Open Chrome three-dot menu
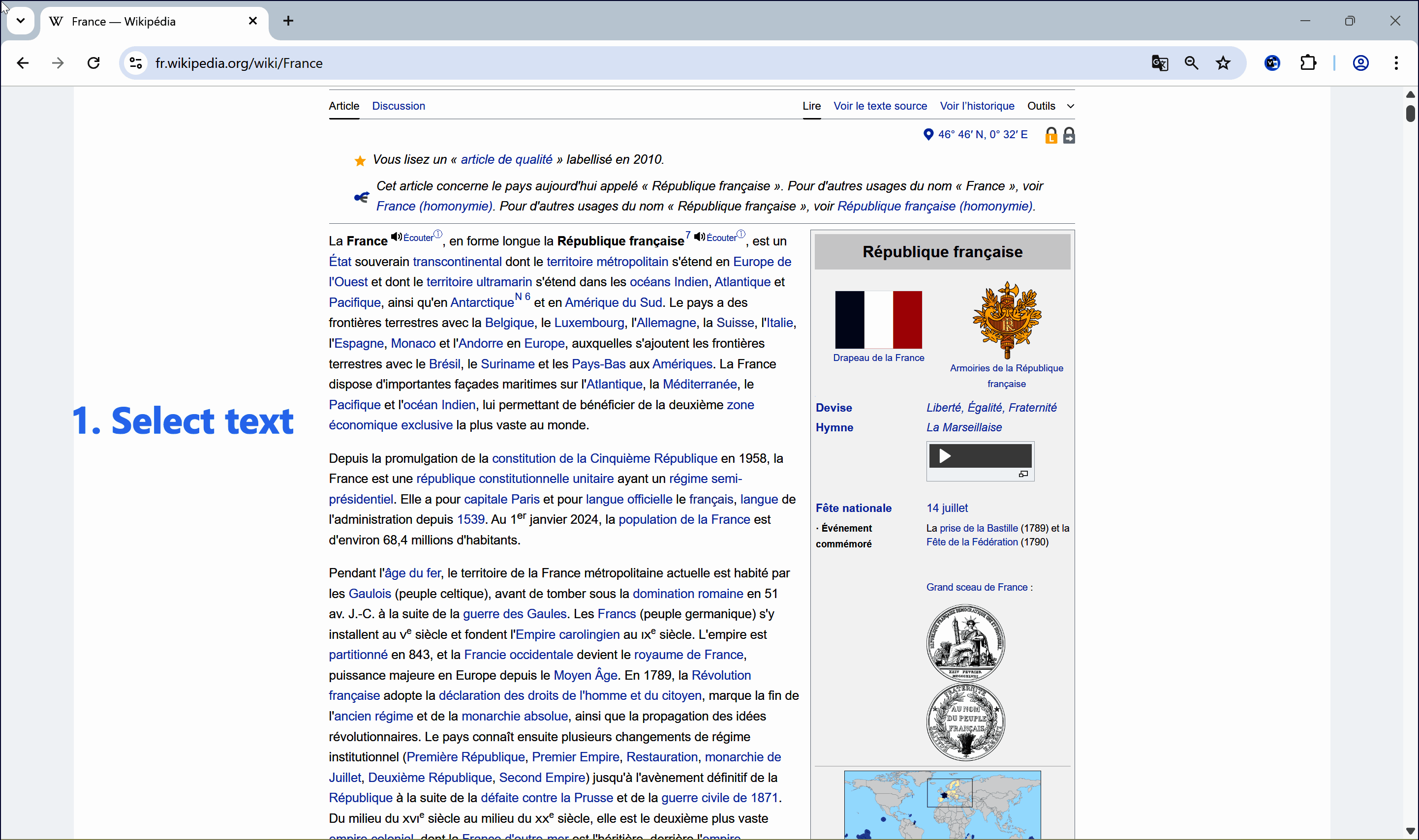The height and width of the screenshot is (840, 1419). click(1396, 63)
